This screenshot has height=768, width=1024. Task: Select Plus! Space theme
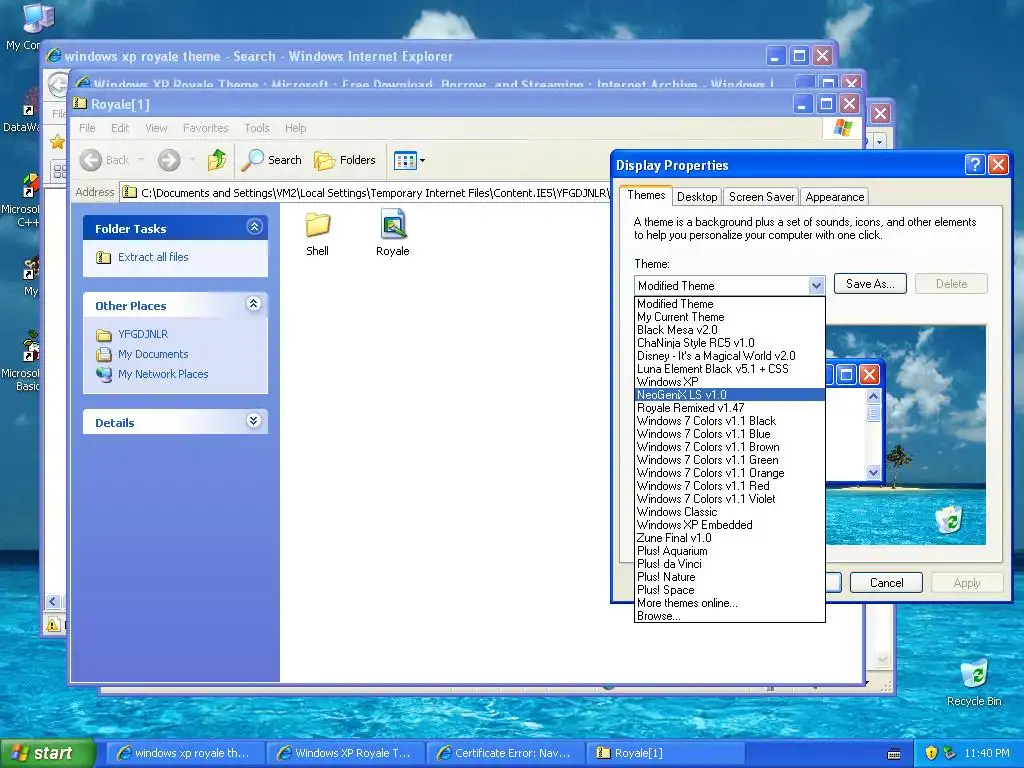tap(729, 590)
